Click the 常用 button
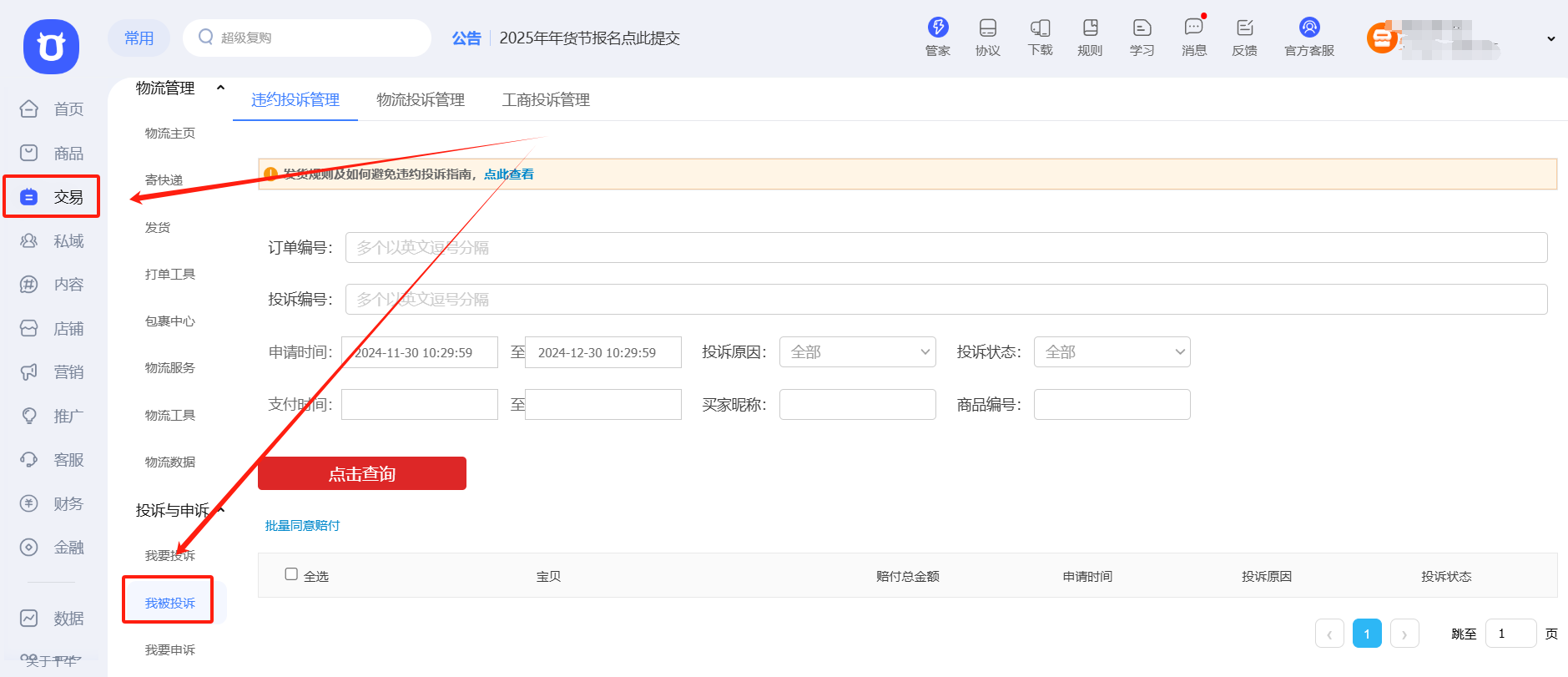The image size is (1568, 677). (x=139, y=38)
